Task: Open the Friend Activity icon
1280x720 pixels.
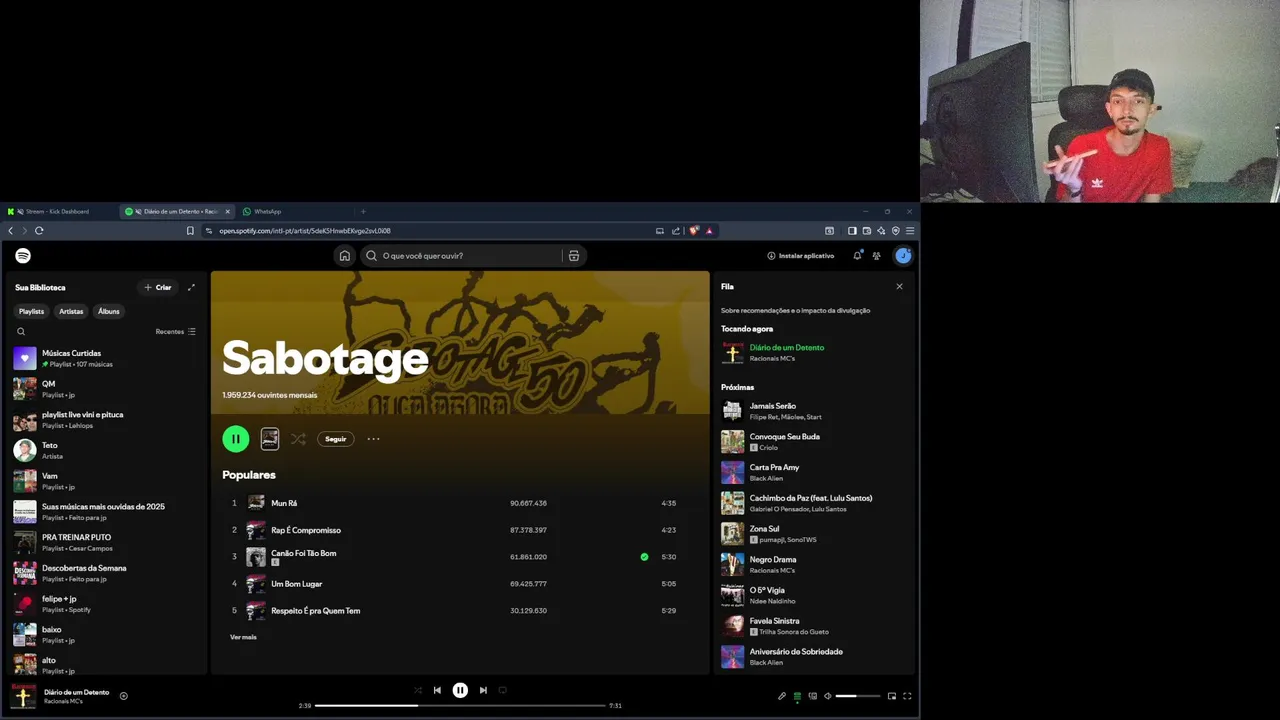Action: pos(876,256)
